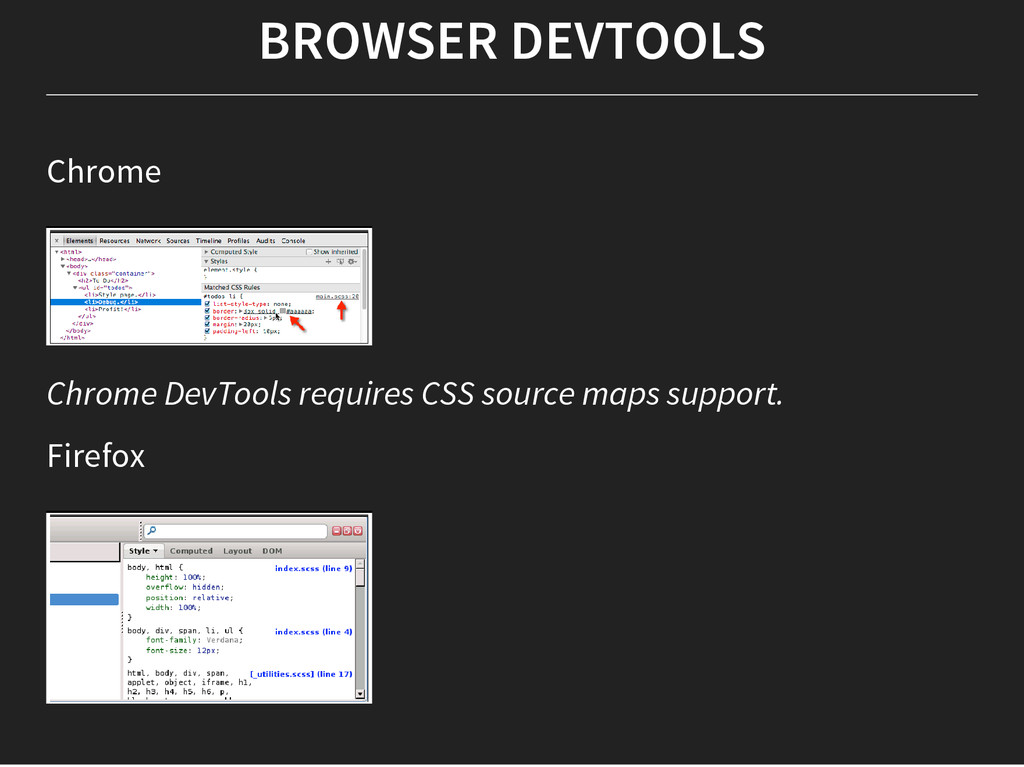Open the Sources tab
The height and width of the screenshot is (767, 1024).
[x=178, y=240]
